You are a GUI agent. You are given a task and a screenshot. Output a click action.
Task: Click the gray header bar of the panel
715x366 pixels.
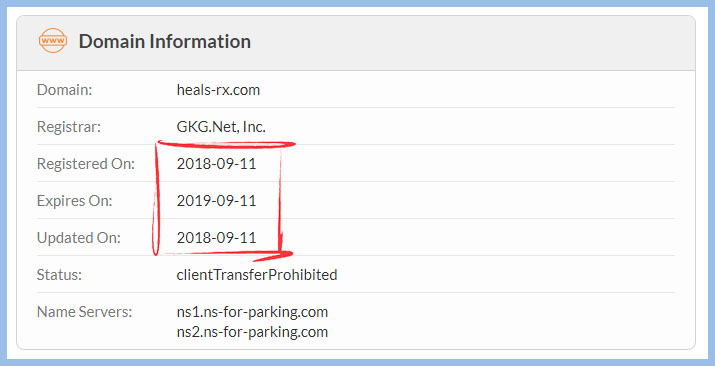click(x=356, y=43)
